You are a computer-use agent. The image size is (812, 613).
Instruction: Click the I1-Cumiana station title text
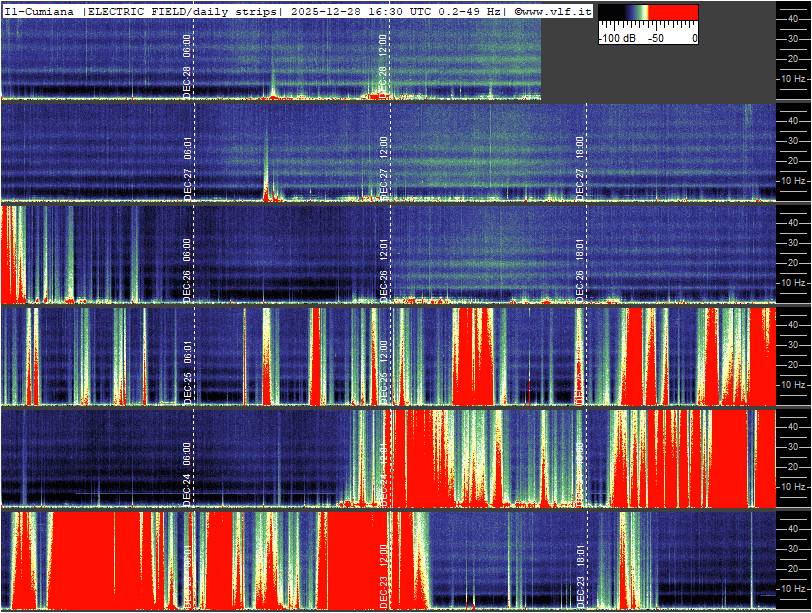tap(40, 10)
